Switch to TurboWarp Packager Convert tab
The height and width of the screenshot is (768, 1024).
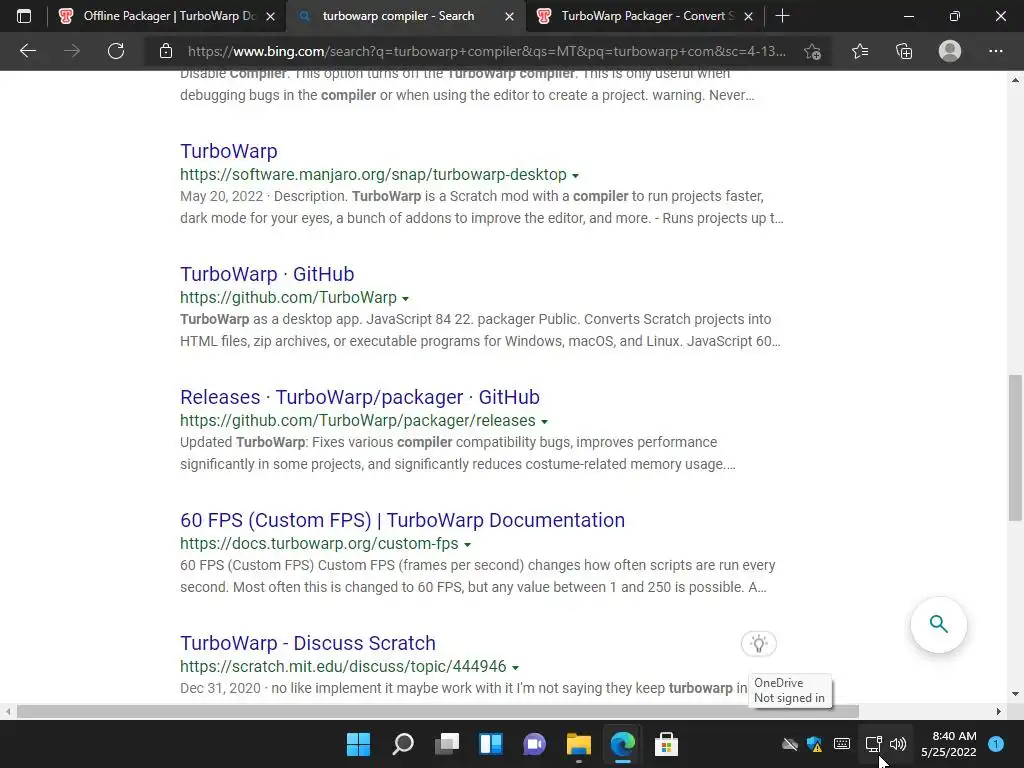(645, 16)
